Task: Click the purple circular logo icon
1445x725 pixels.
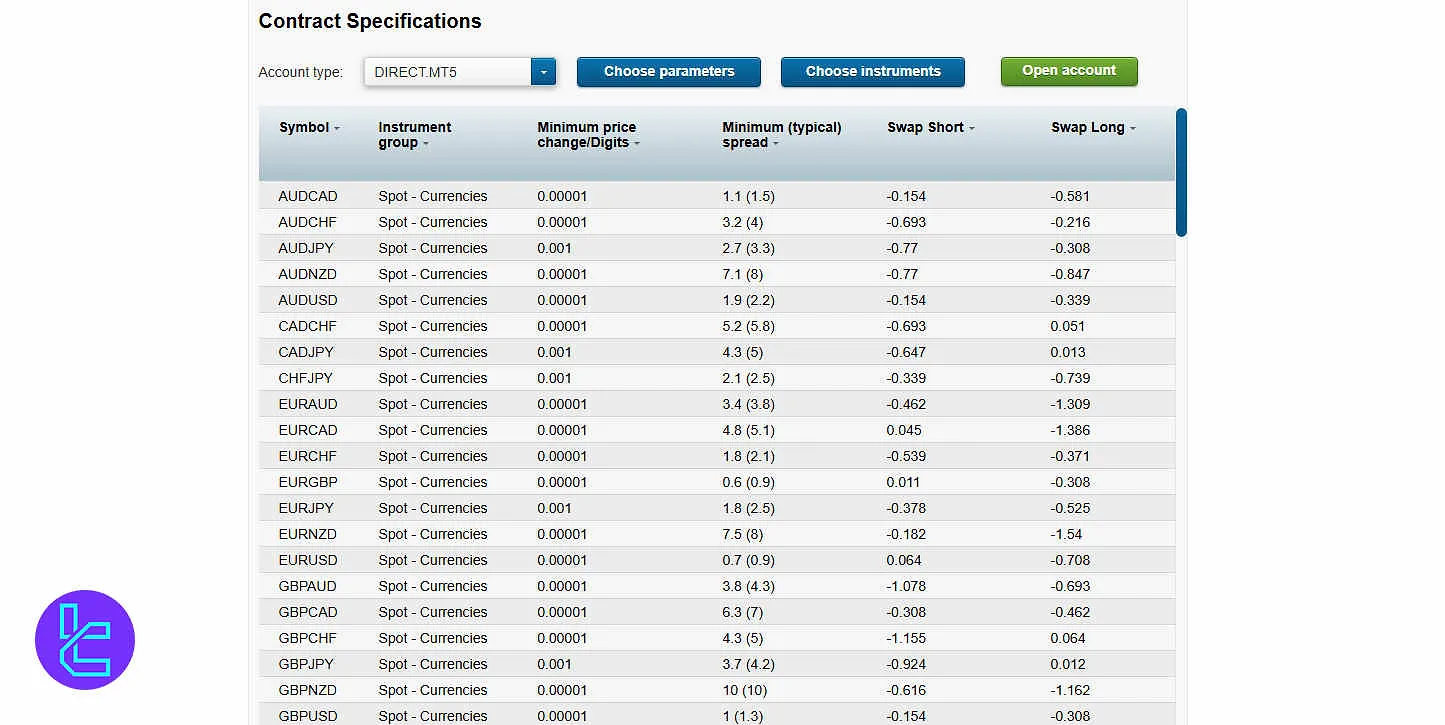Action: [x=85, y=640]
